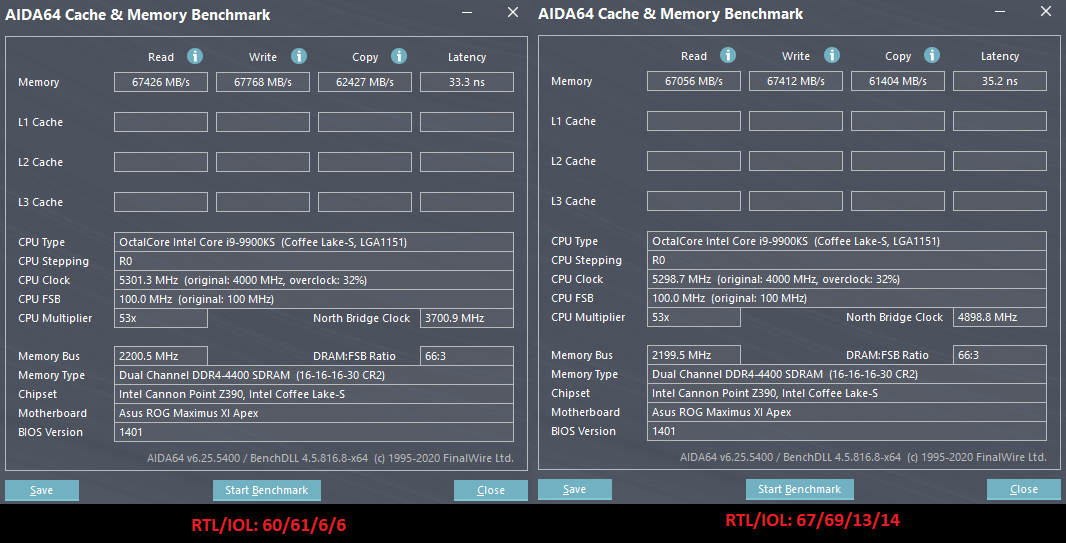Start Benchmark in the left window
Screen dimensions: 1066x543
click(266, 490)
